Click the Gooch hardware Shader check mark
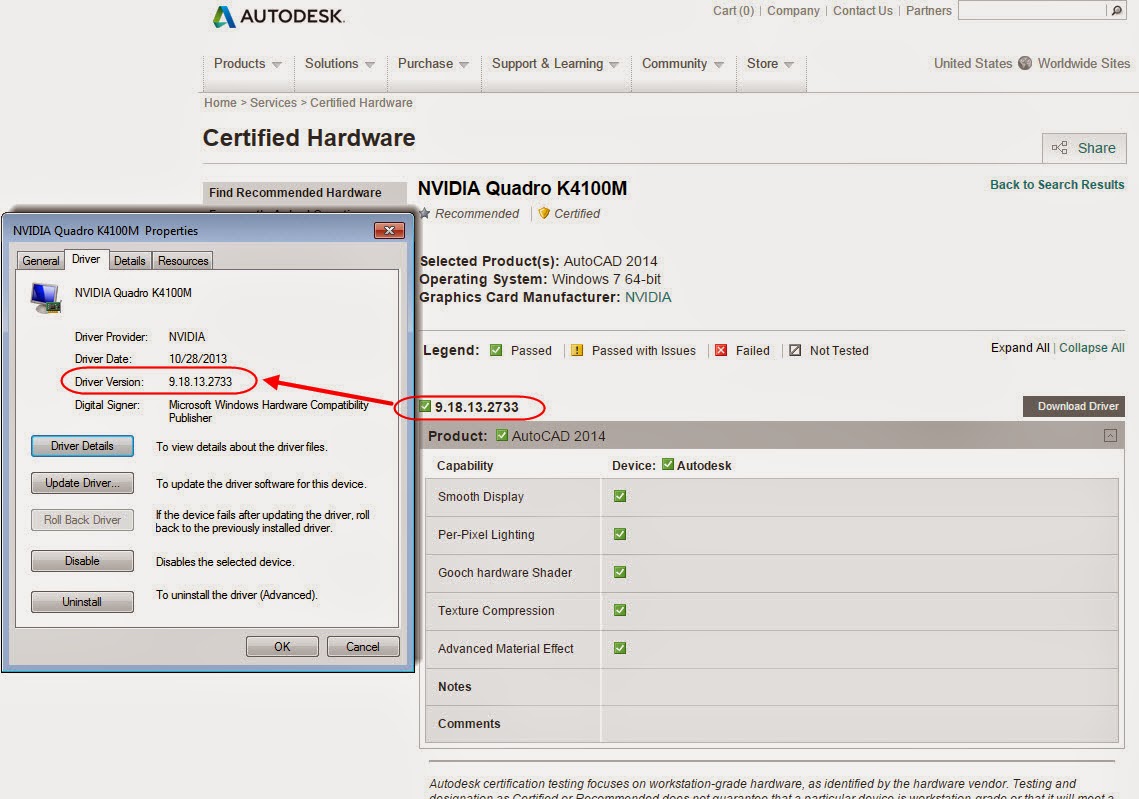1139x799 pixels. 620,572
